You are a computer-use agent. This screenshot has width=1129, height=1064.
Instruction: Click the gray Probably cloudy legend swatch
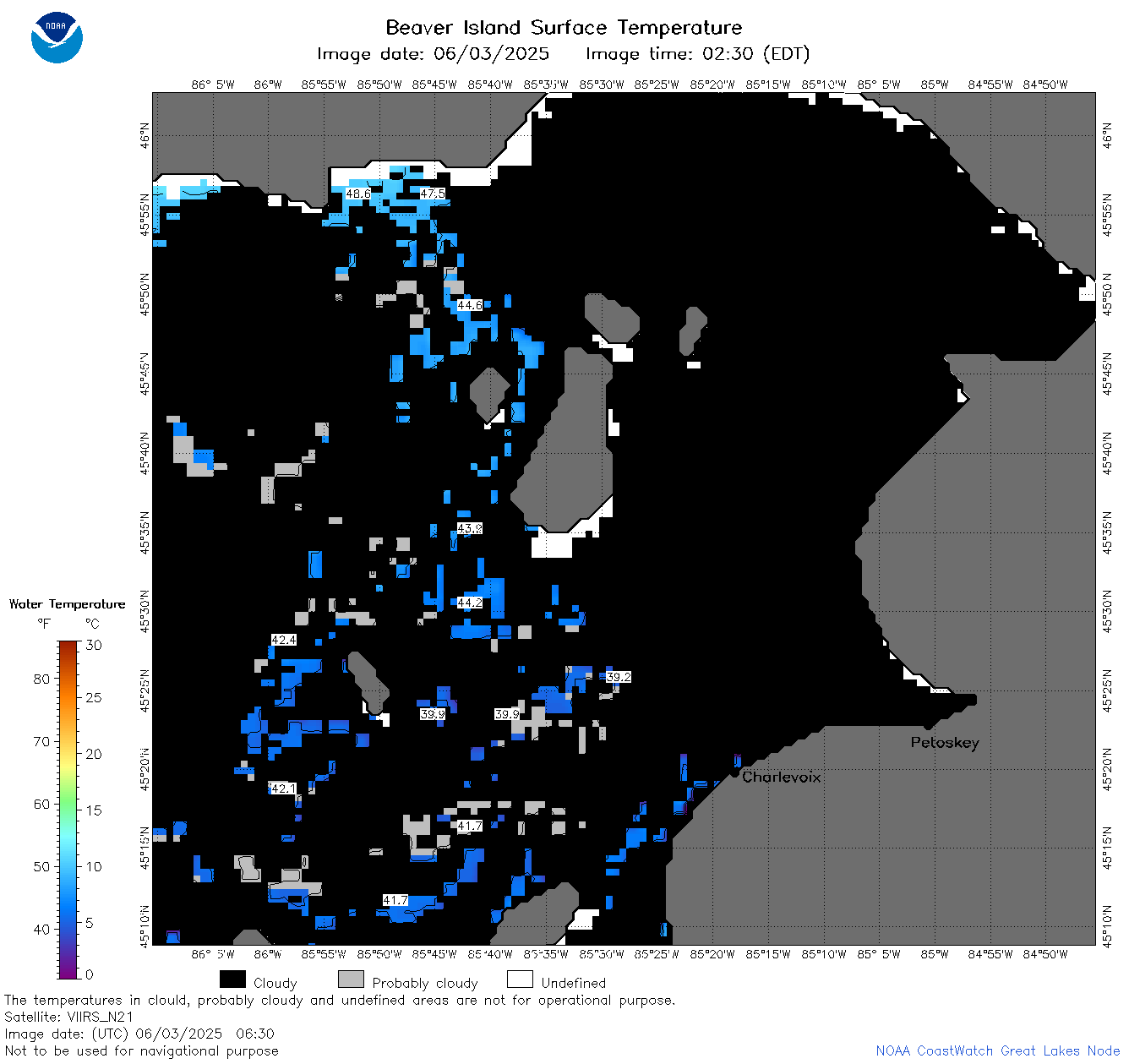(351, 979)
